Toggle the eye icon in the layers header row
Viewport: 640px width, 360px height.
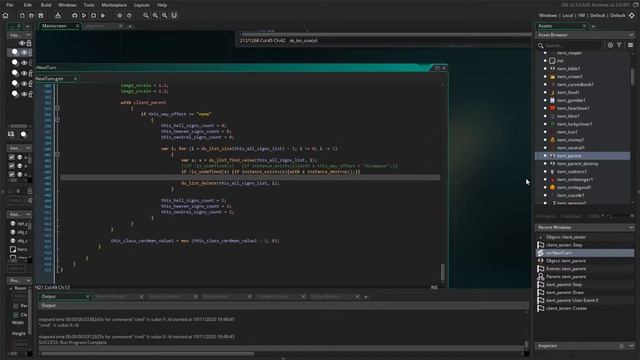tap(22, 43)
